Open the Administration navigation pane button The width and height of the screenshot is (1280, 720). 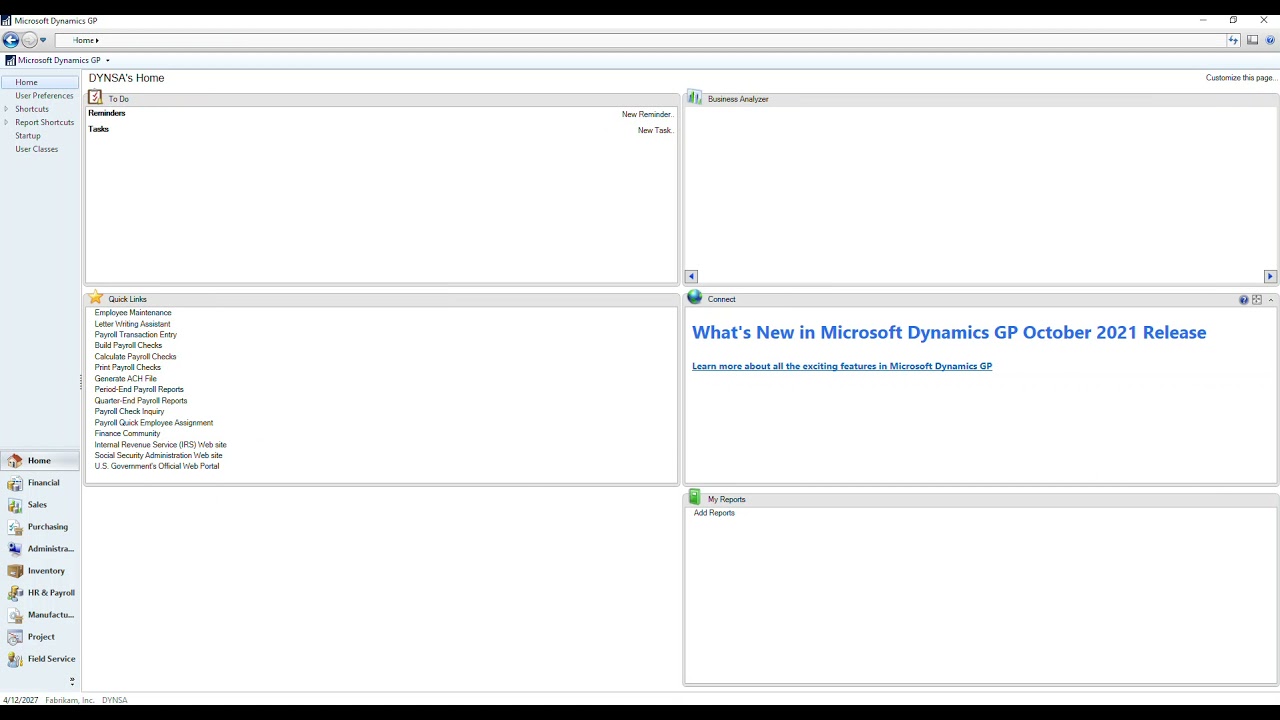pyautogui.click(x=40, y=549)
